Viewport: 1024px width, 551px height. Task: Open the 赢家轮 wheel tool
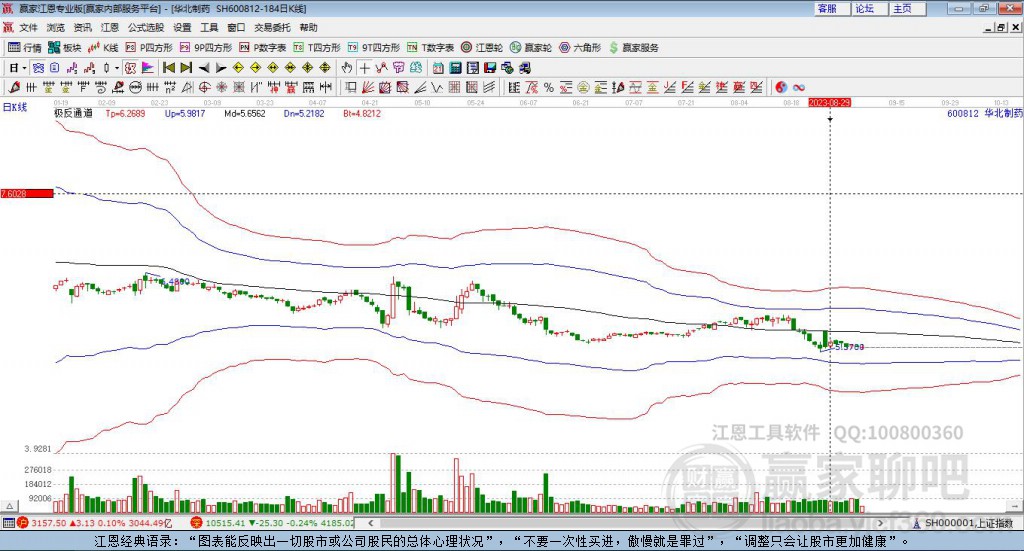[x=531, y=48]
